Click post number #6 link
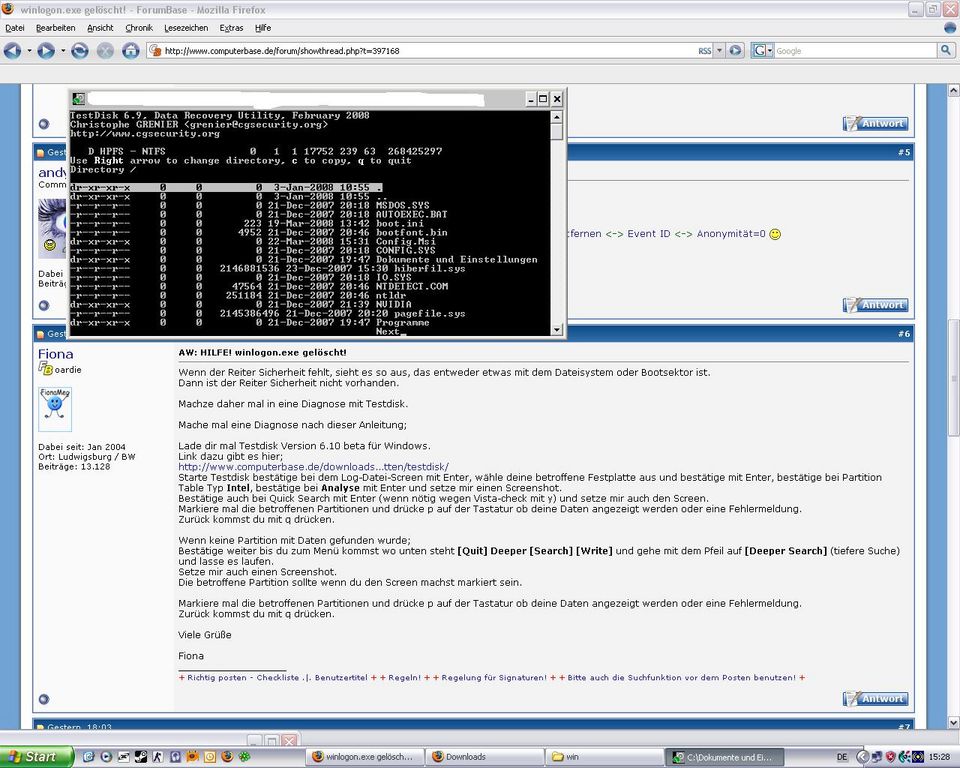 pyautogui.click(x=904, y=334)
